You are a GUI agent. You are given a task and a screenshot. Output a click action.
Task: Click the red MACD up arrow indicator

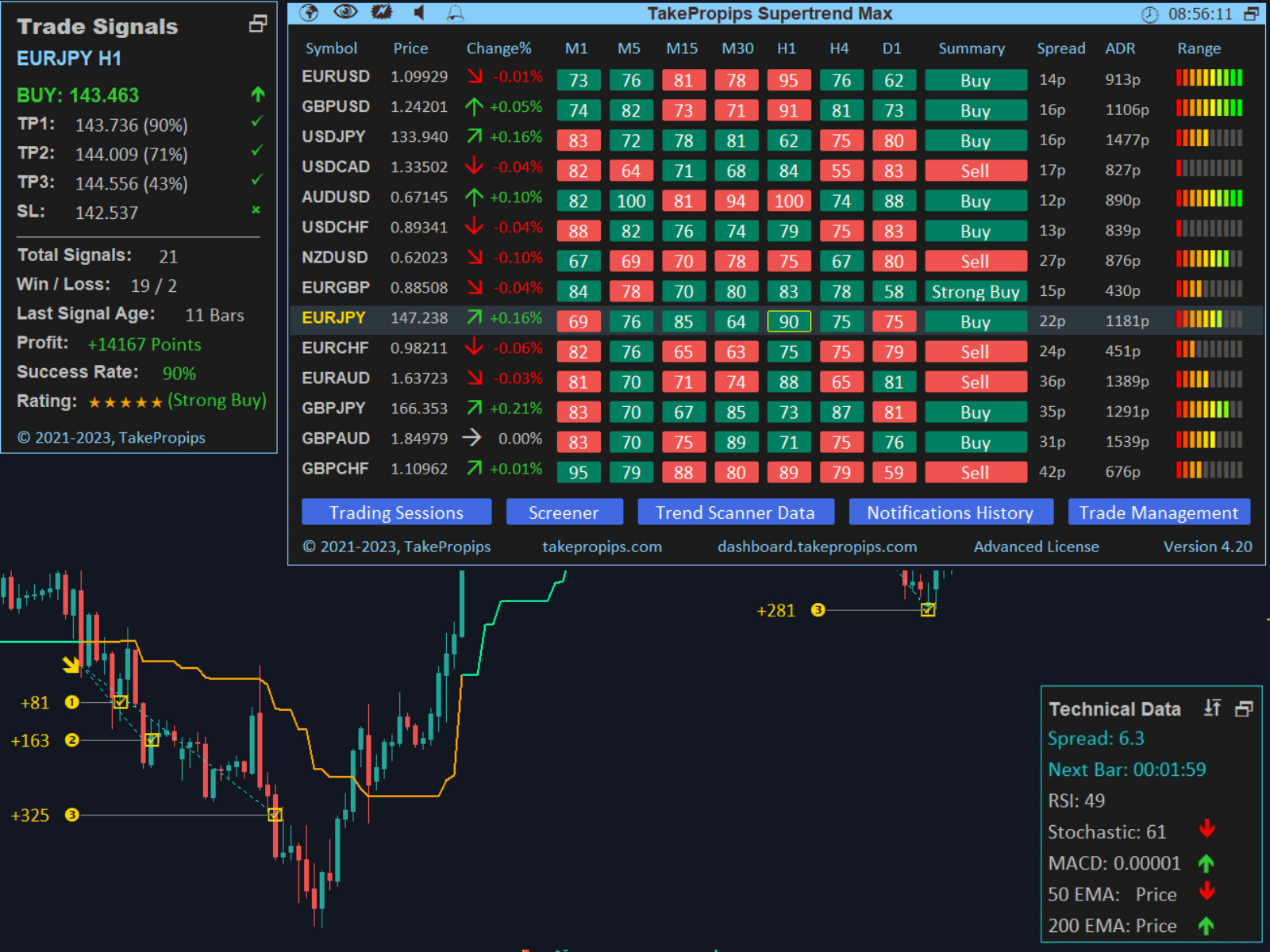click(1207, 863)
